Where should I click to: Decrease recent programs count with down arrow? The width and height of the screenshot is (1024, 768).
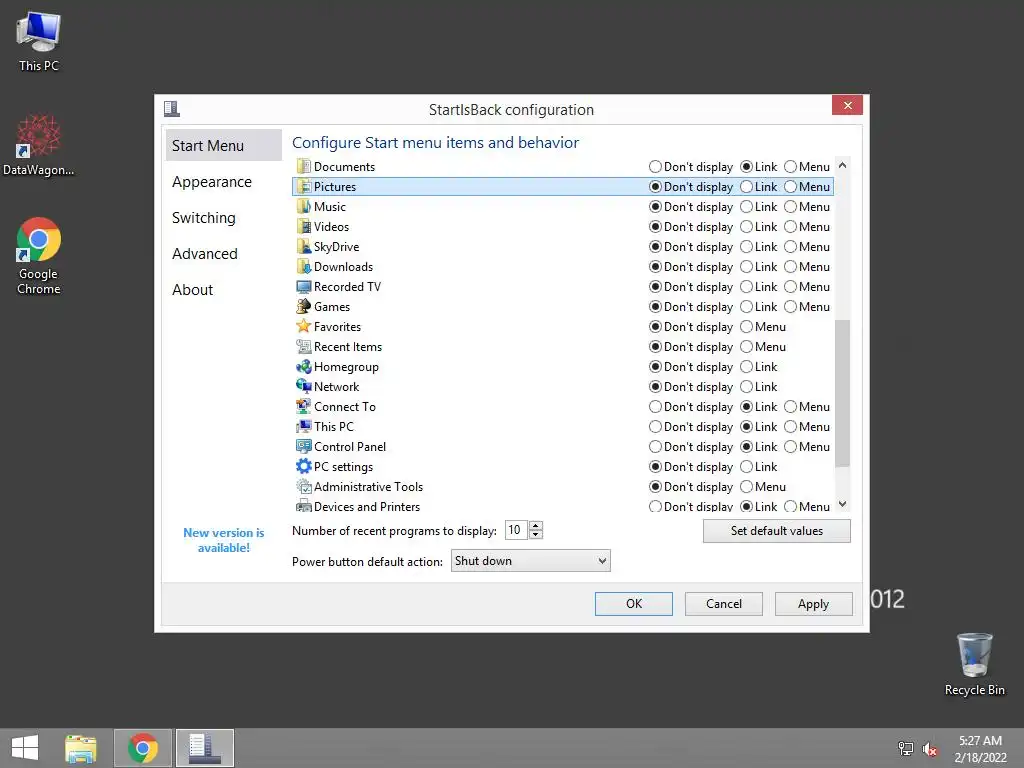[x=536, y=534]
